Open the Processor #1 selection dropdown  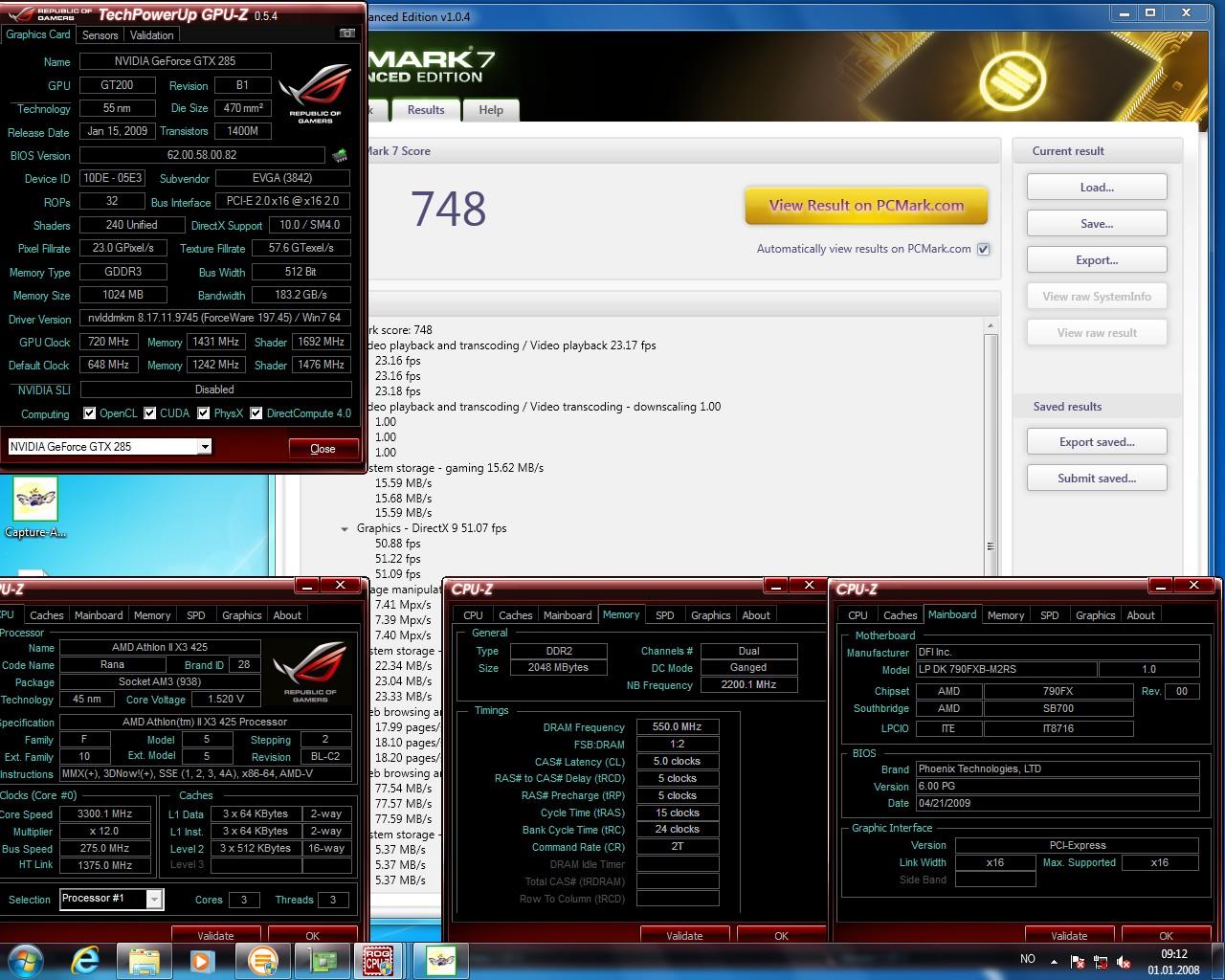(153, 899)
